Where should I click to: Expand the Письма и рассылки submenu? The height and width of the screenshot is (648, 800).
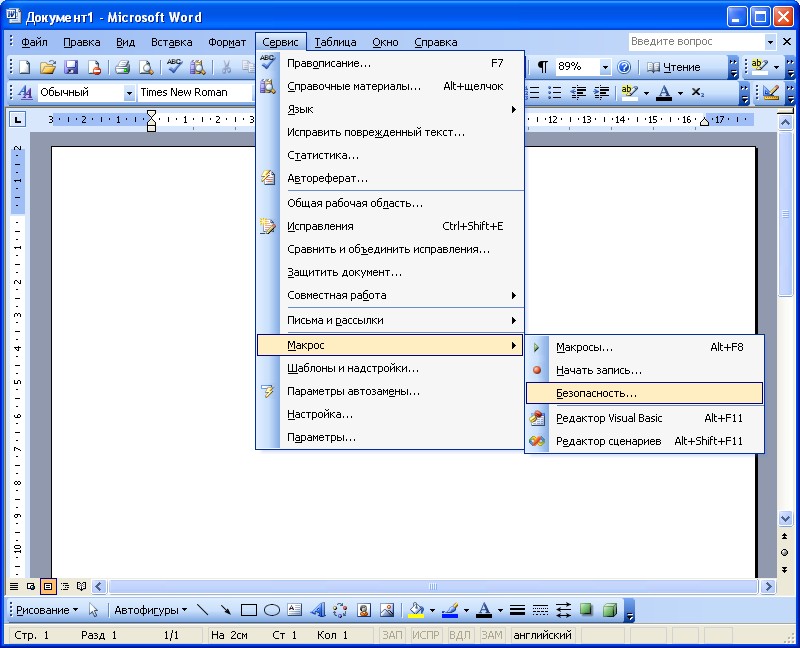click(390, 320)
